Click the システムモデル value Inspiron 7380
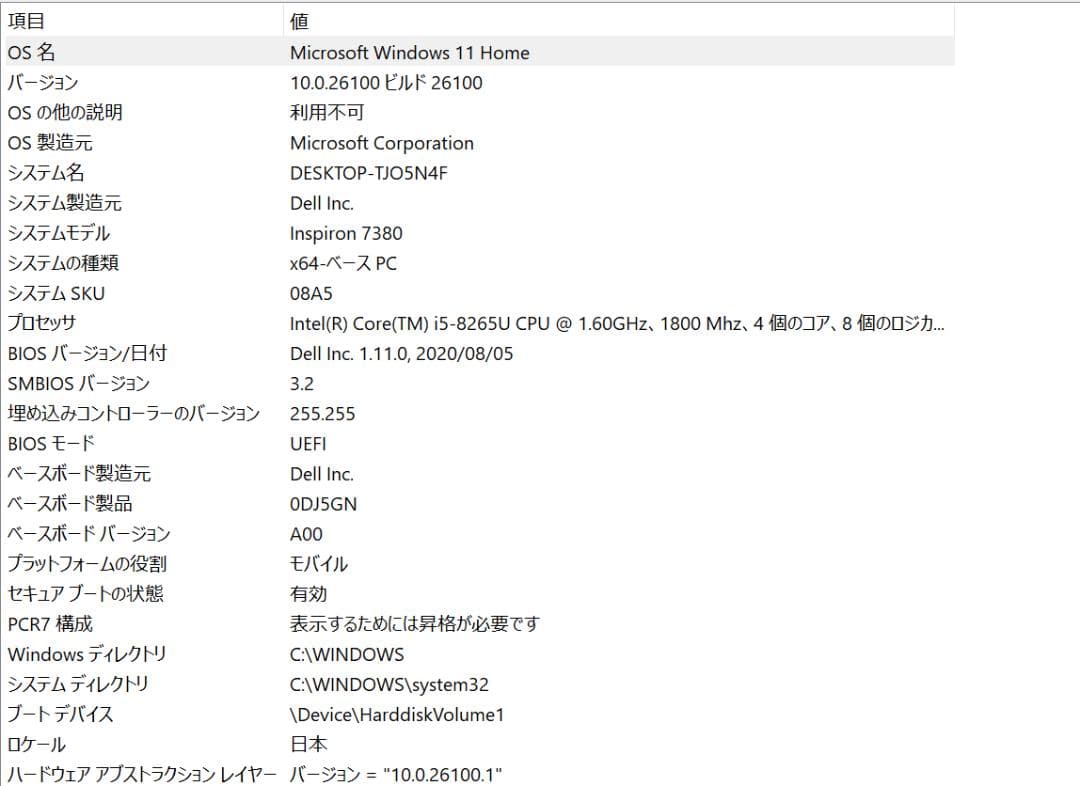 [x=346, y=232]
